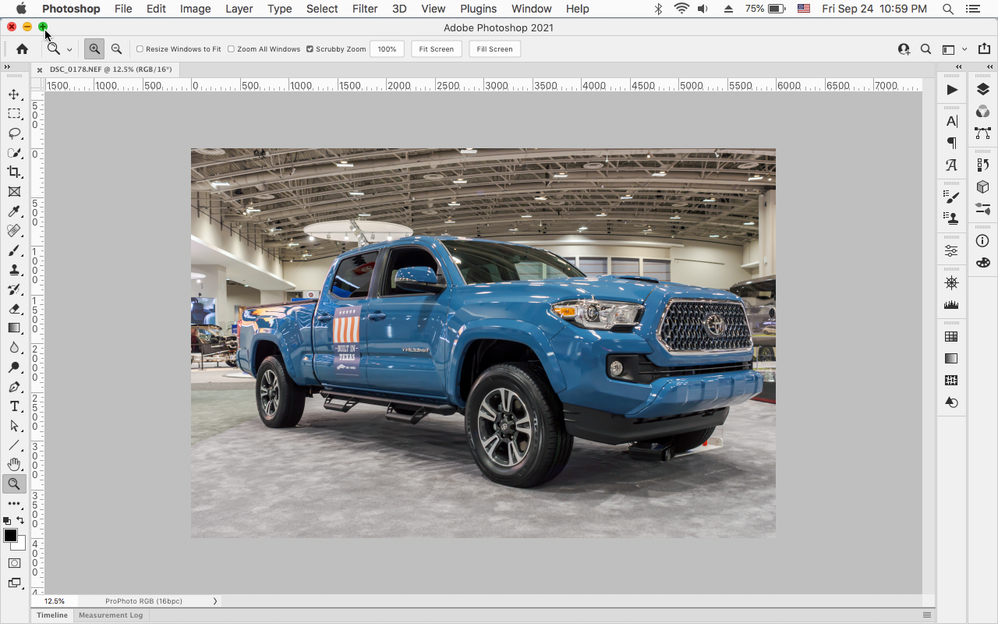Open the Glyphs panel
The width and height of the screenshot is (998, 624).
952,165
